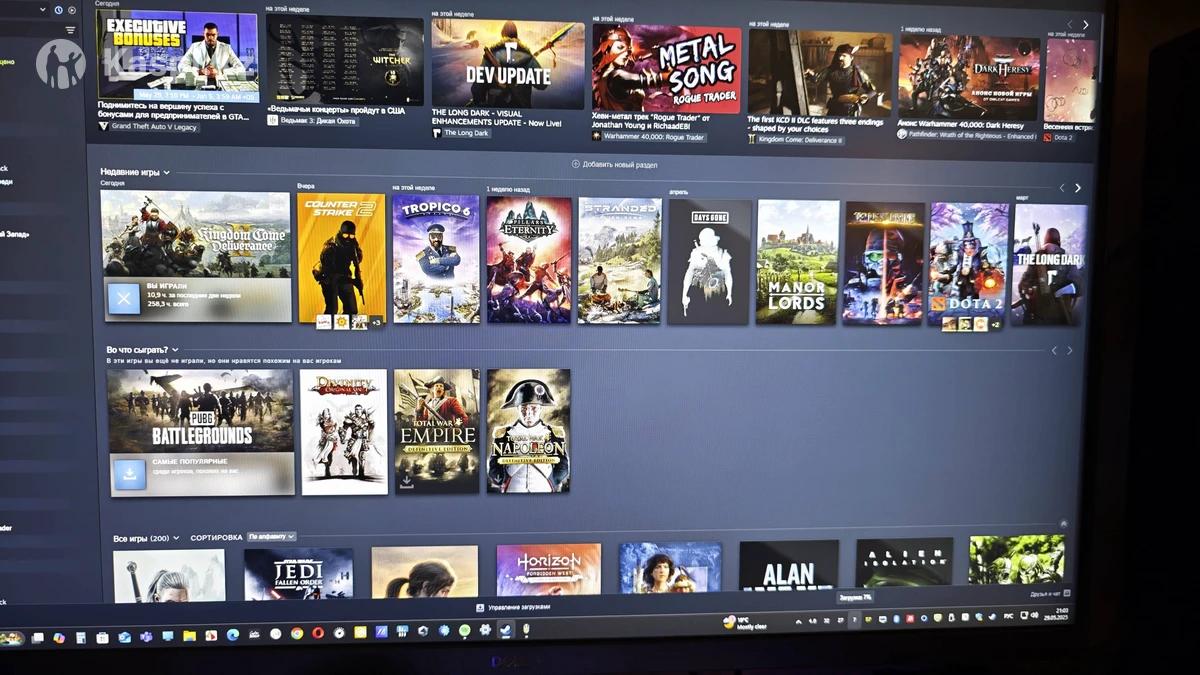
Task: Select Manor Lords in recent games
Action: click(x=797, y=262)
